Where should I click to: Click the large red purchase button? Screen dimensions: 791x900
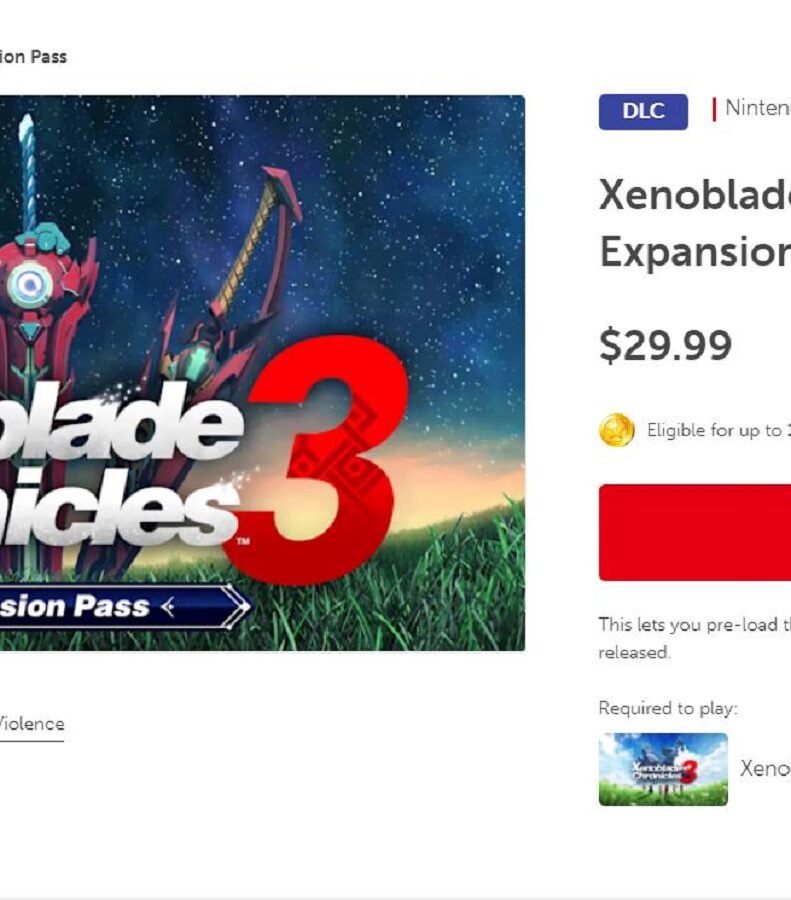point(695,532)
